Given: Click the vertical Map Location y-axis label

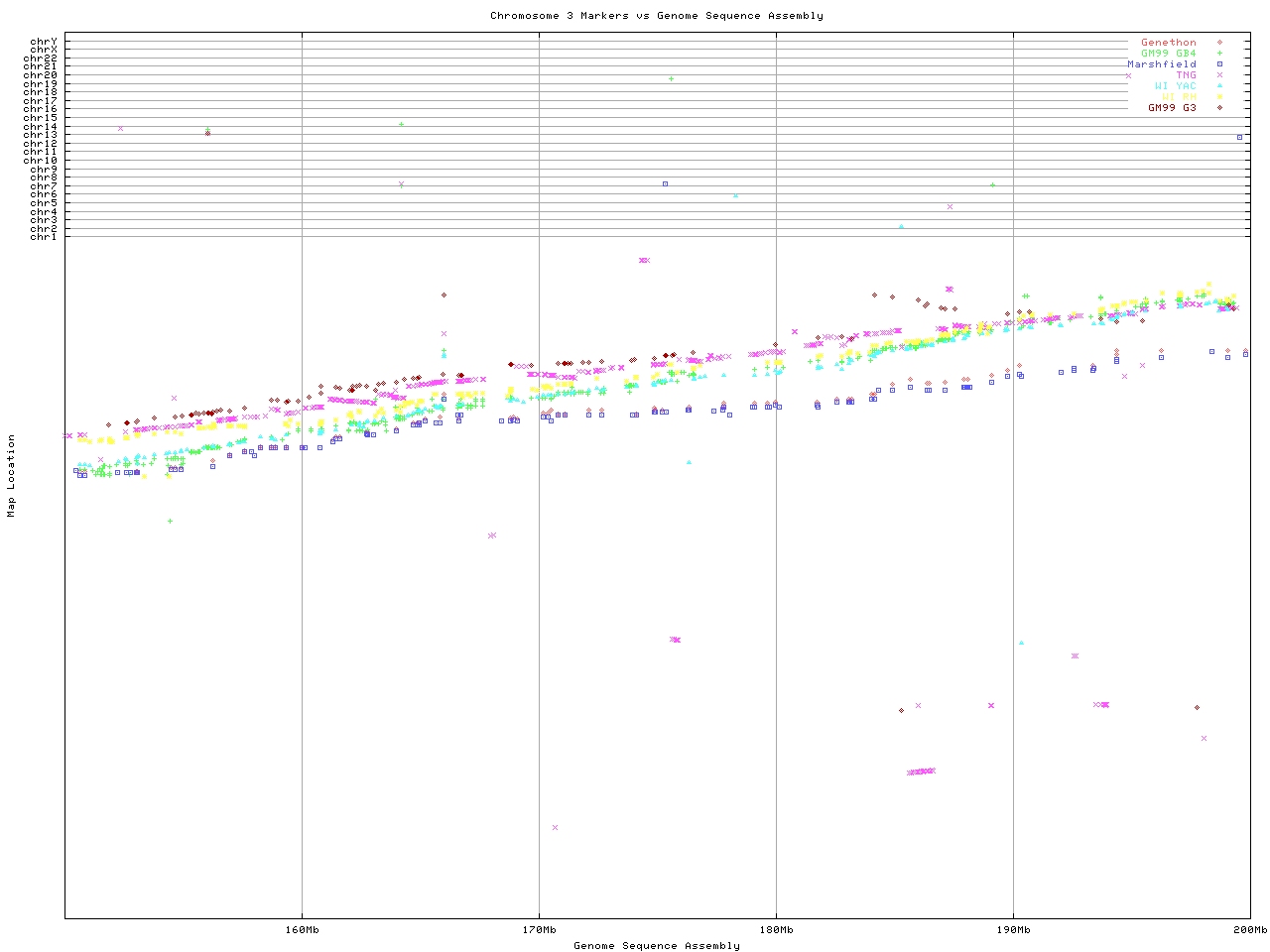Looking at the screenshot, I should coord(12,476).
